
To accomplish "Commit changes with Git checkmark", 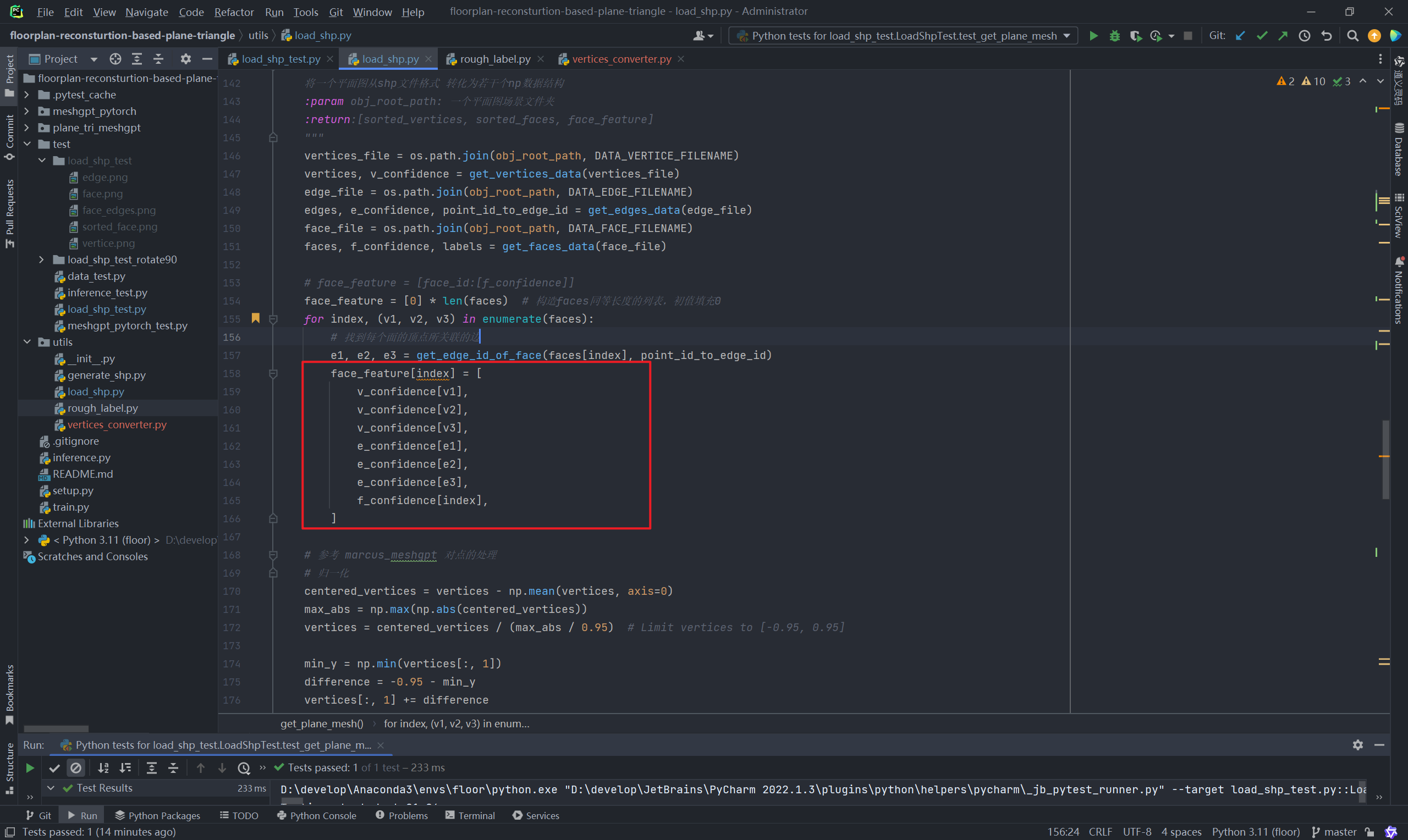I will pos(1261,36).
